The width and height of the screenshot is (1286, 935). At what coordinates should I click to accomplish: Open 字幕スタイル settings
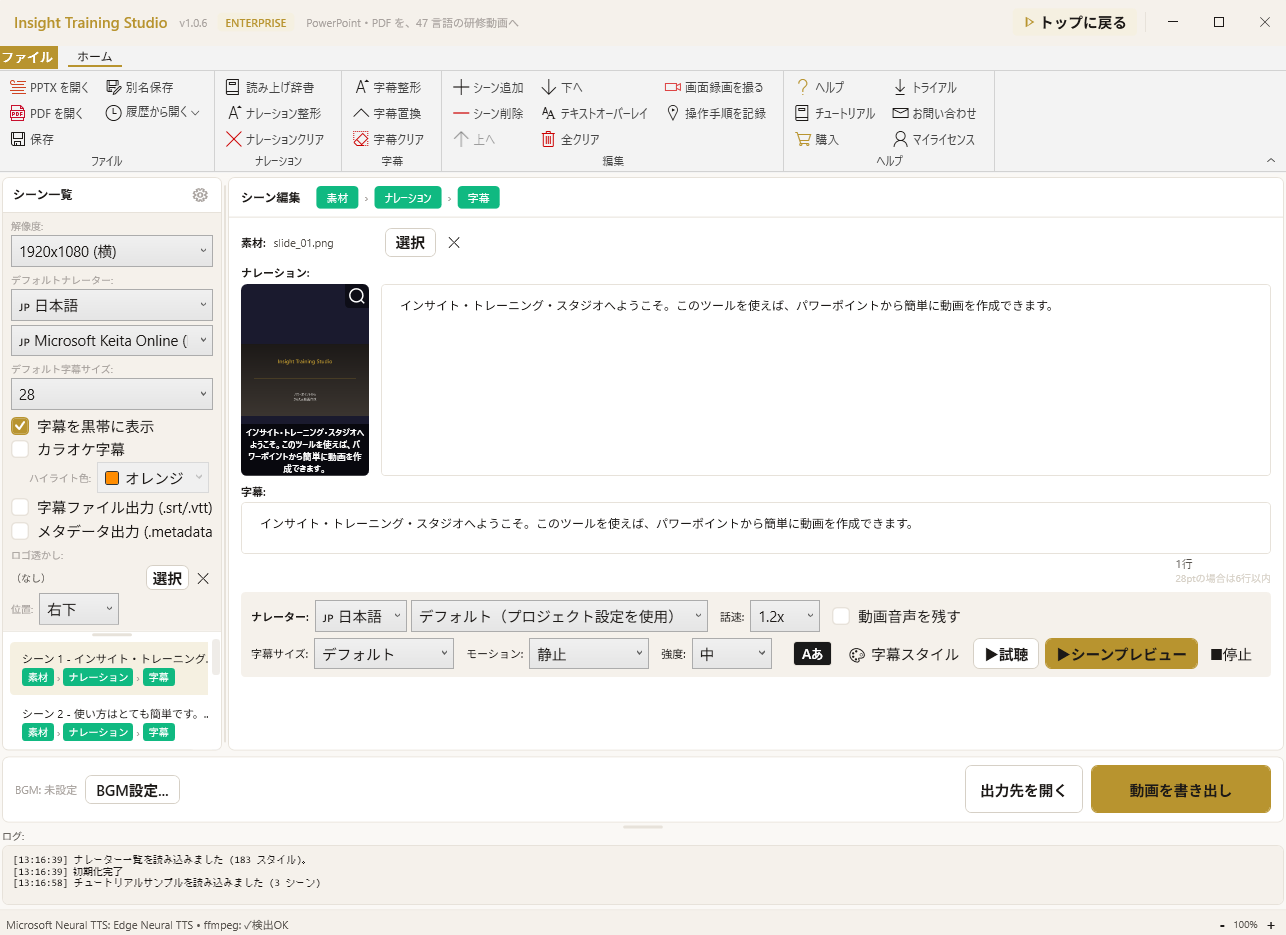(x=904, y=654)
